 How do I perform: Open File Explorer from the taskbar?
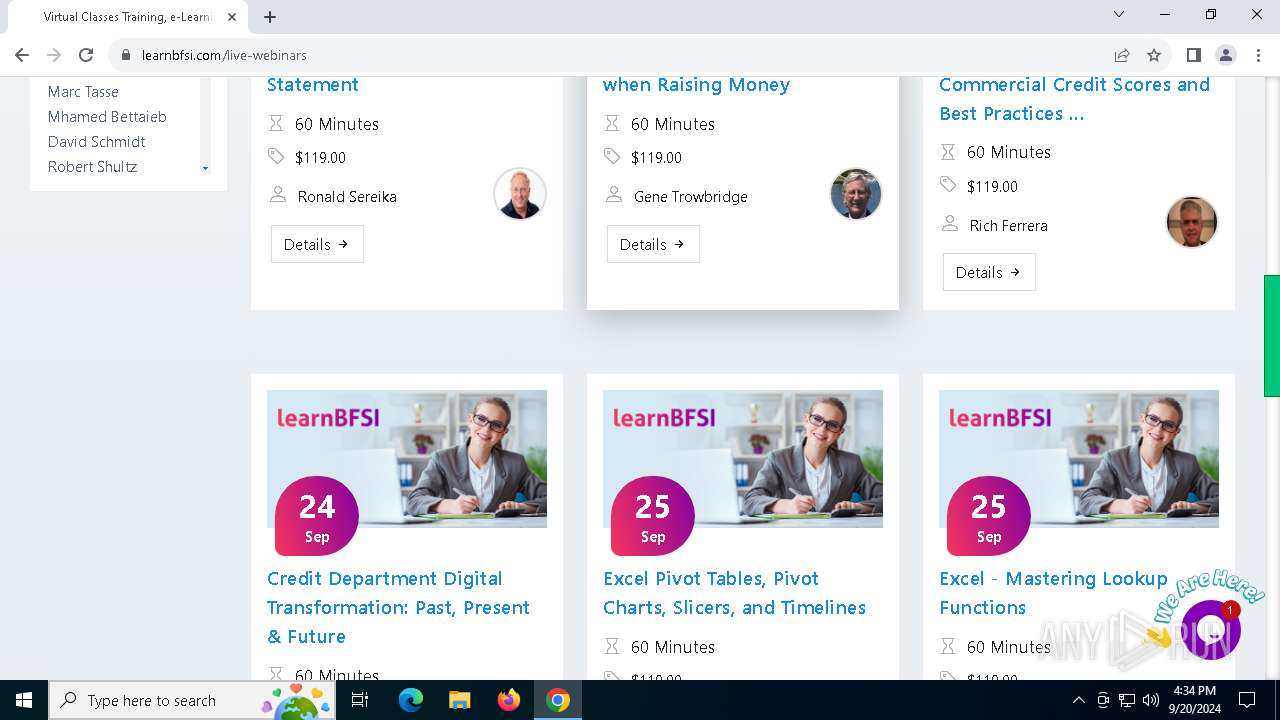coord(460,700)
